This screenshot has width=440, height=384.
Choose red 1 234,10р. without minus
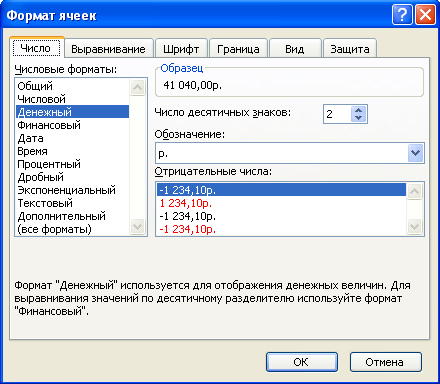281,203
